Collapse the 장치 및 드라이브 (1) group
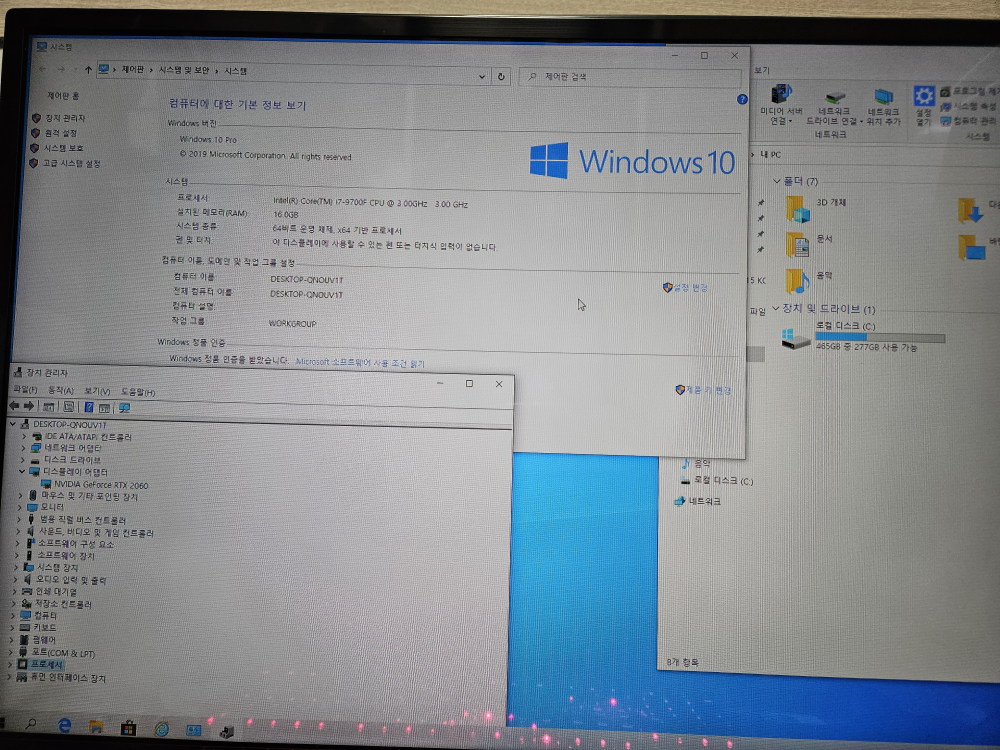The width and height of the screenshot is (1000, 750). point(776,308)
